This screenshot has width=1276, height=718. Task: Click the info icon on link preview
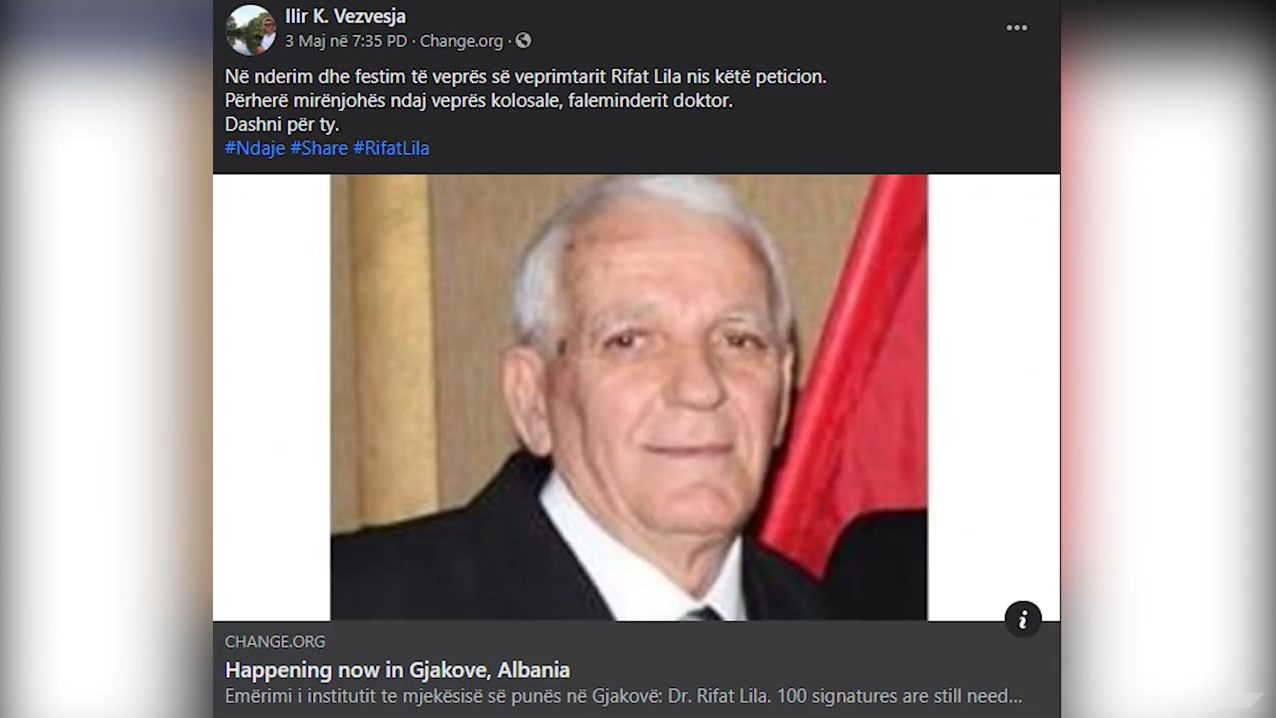[x=1023, y=620]
